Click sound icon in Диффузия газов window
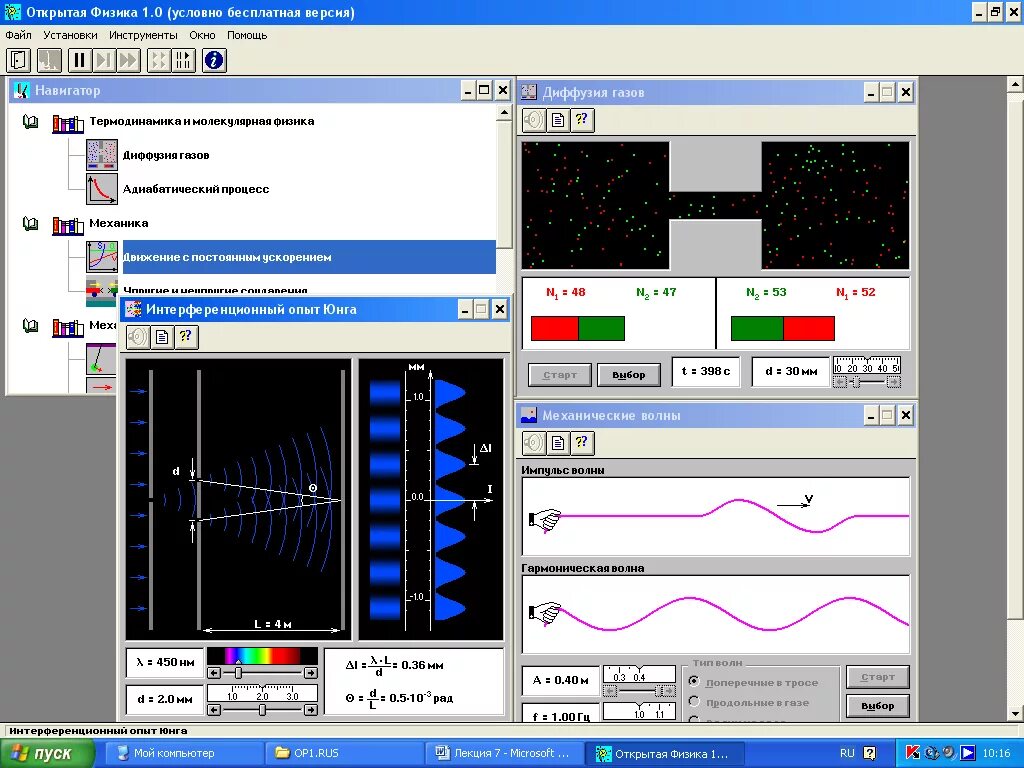Screen dimensions: 1024x768 pyautogui.click(x=534, y=120)
